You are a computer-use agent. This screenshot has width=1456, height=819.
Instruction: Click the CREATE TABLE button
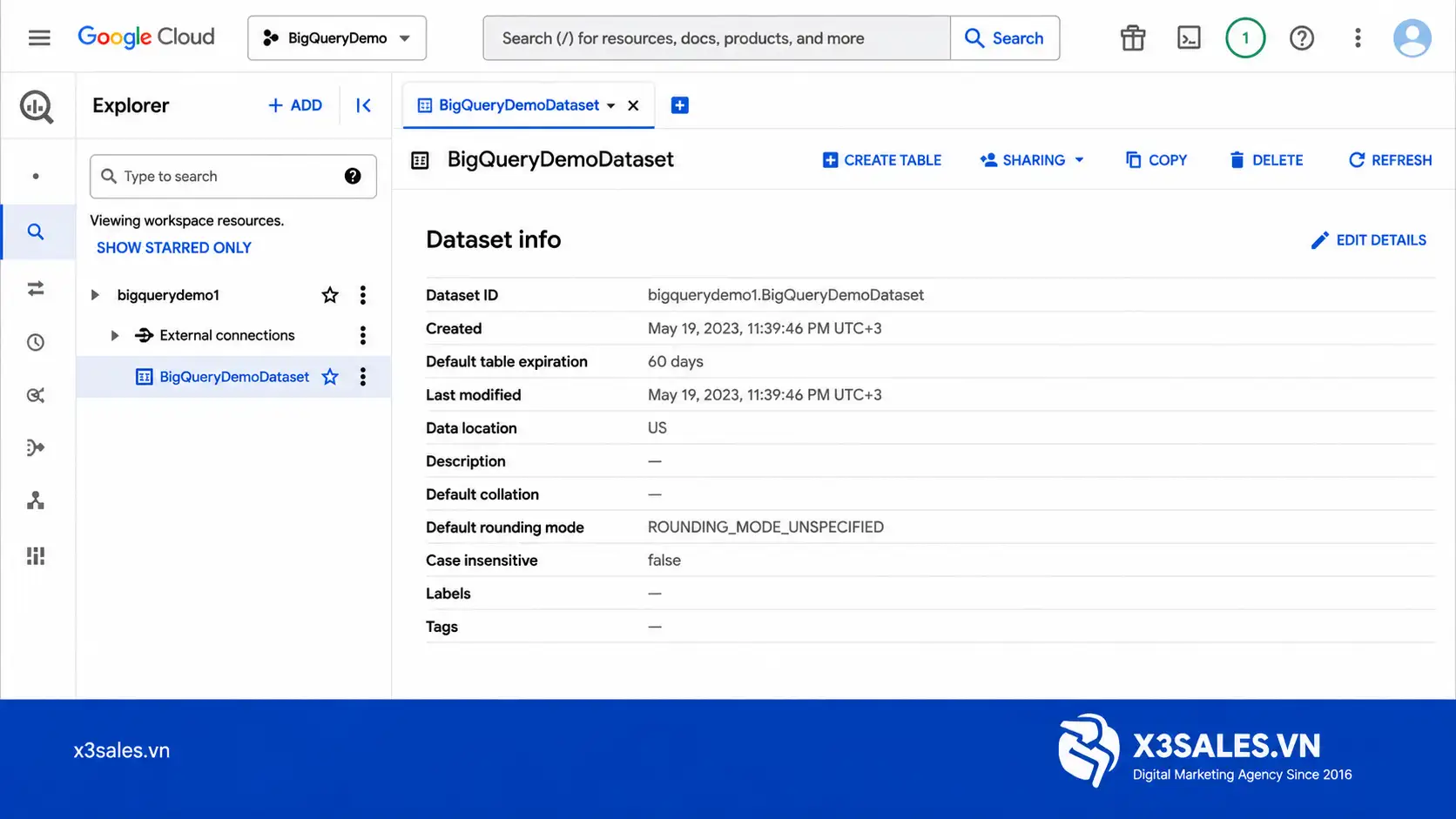point(882,160)
